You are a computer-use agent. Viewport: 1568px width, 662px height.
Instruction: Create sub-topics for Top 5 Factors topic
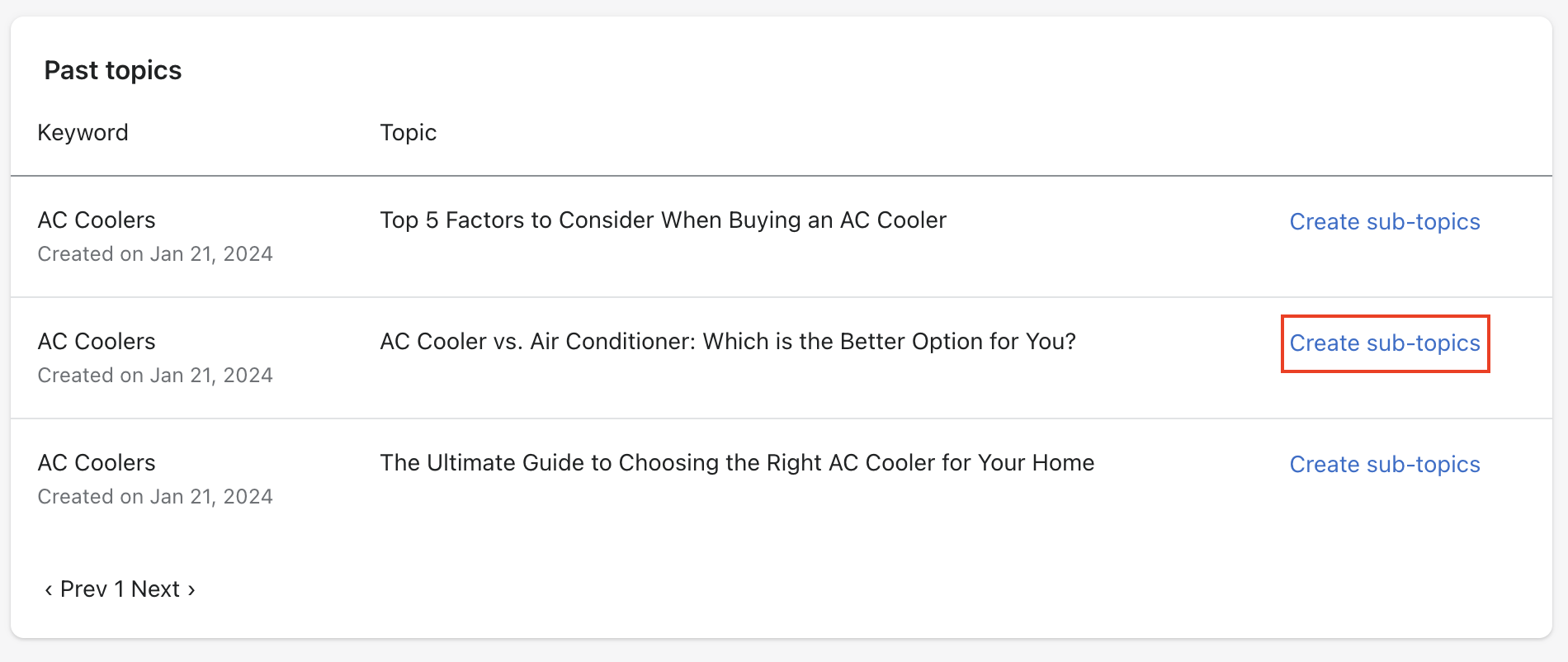[x=1384, y=222]
